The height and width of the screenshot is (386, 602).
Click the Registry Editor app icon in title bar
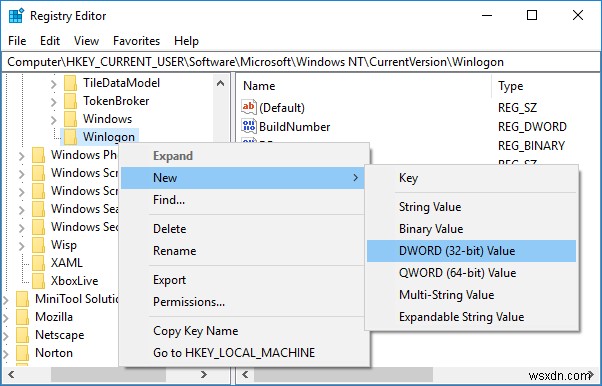click(16, 16)
